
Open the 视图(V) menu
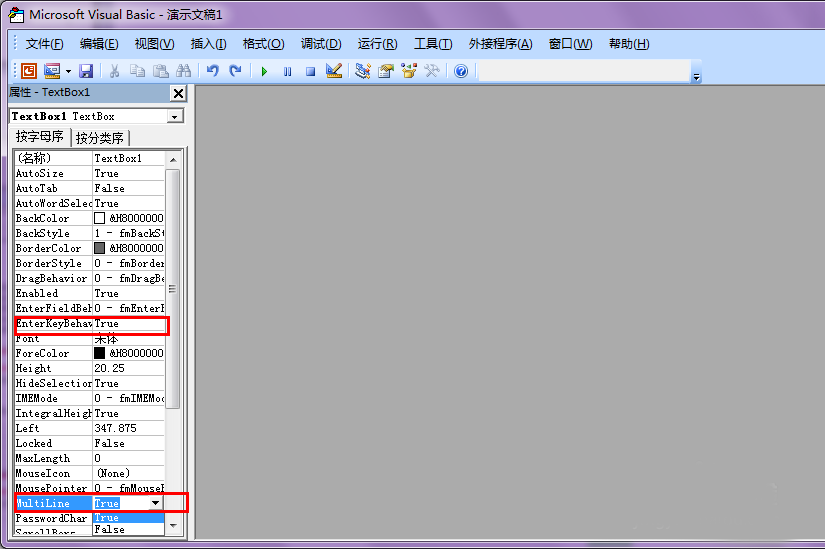pos(154,44)
